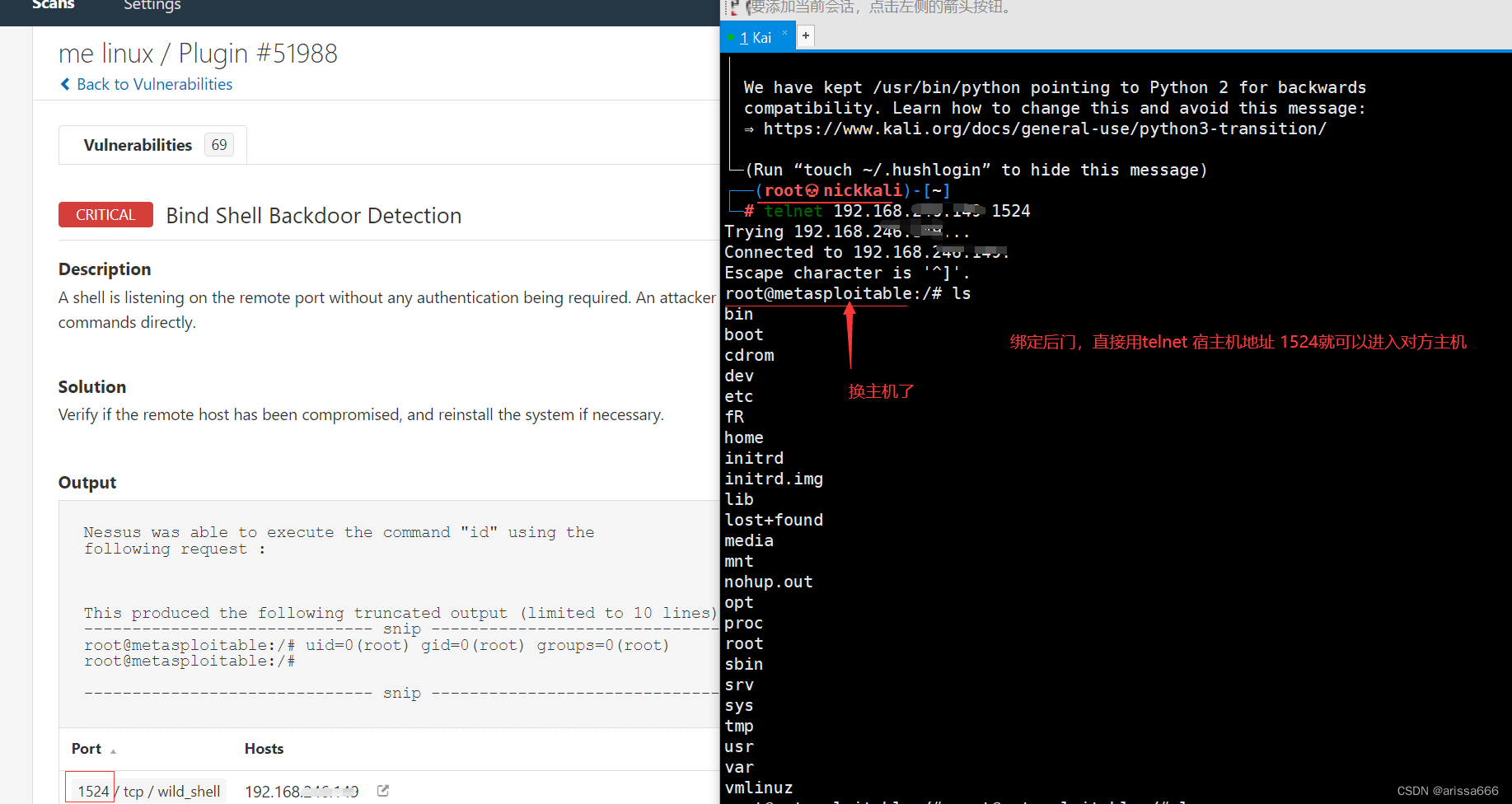Click the CRITICAL severity badge
Image resolution: width=1512 pixels, height=804 pixels.
pos(105,214)
